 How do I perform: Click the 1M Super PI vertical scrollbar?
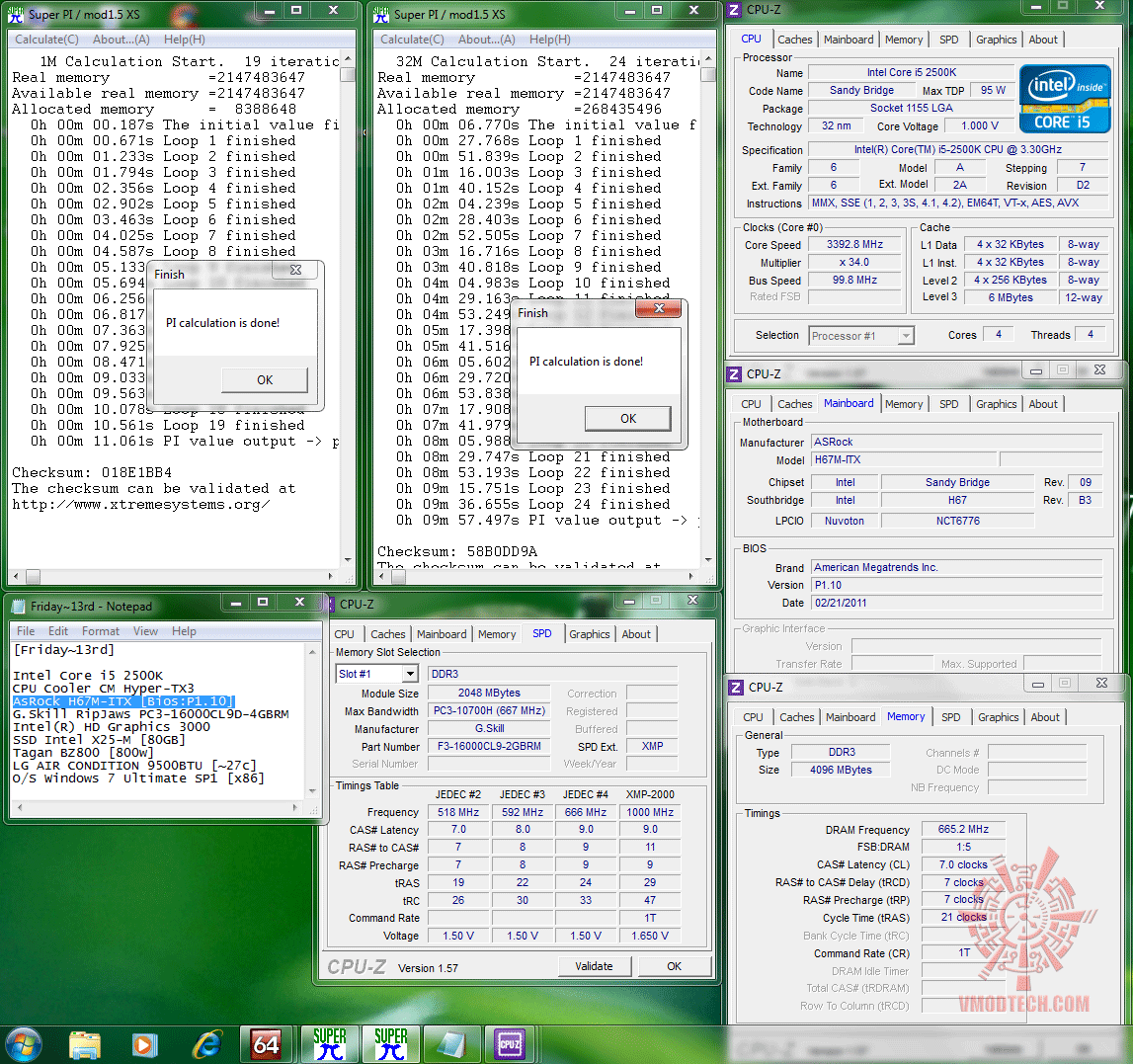click(x=348, y=296)
